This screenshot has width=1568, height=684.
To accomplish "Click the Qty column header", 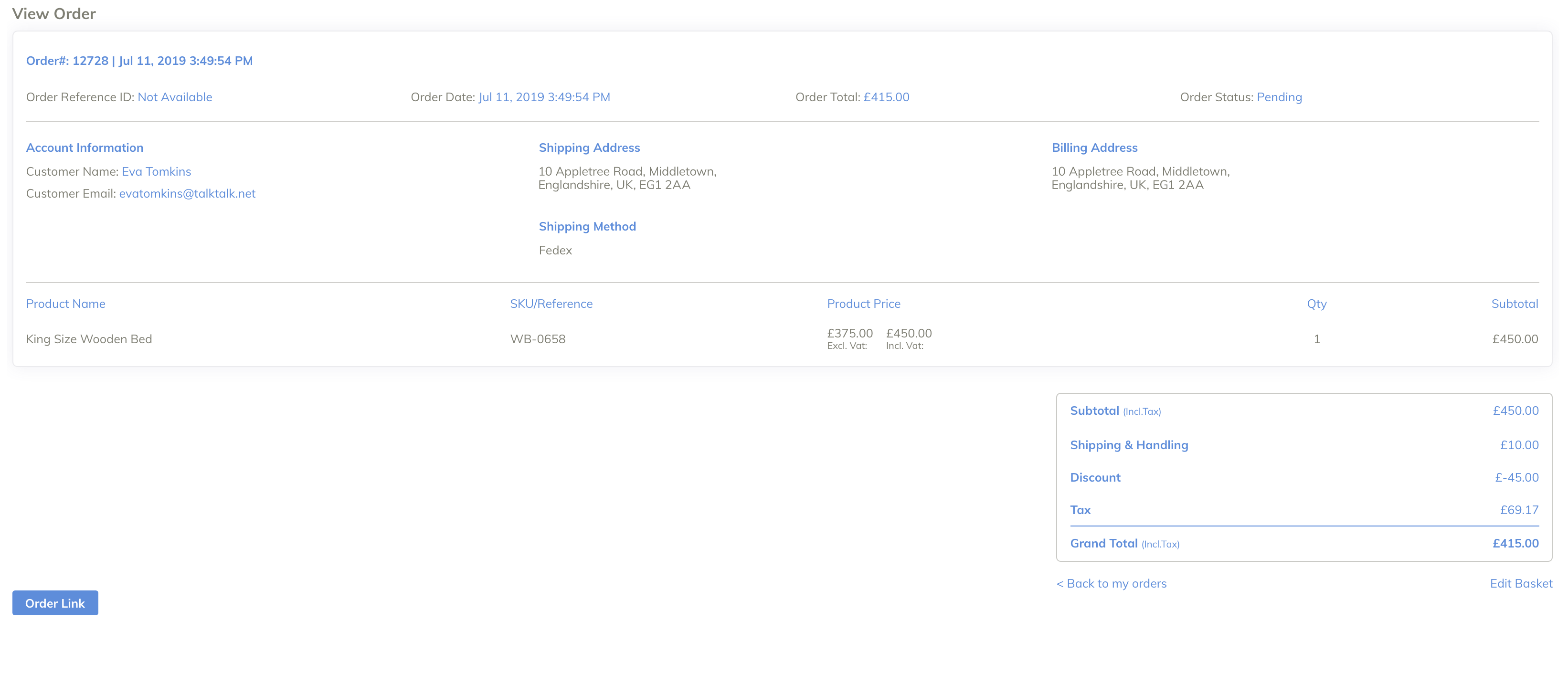I will tap(1316, 304).
